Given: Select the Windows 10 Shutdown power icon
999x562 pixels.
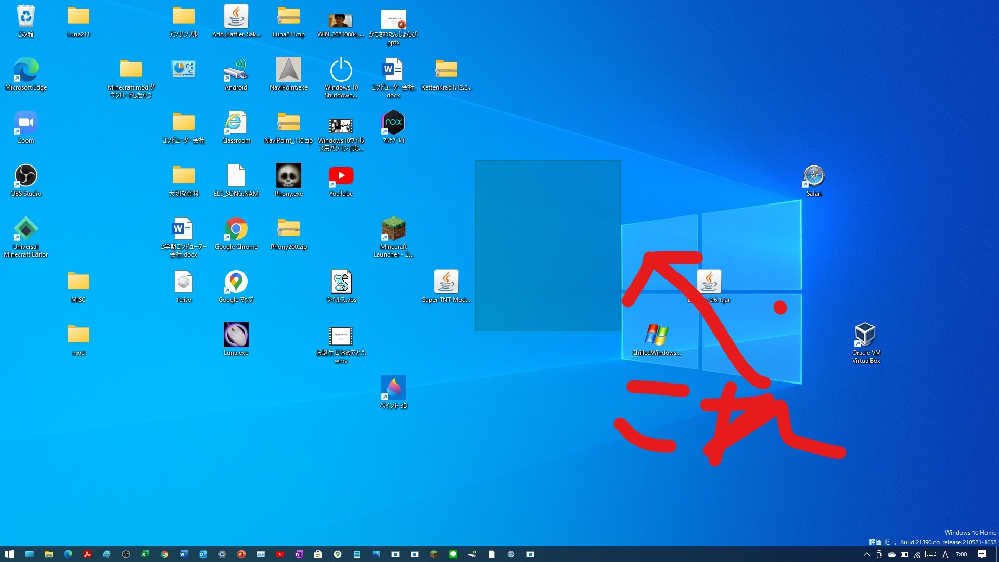Looking at the screenshot, I should tap(341, 77).
